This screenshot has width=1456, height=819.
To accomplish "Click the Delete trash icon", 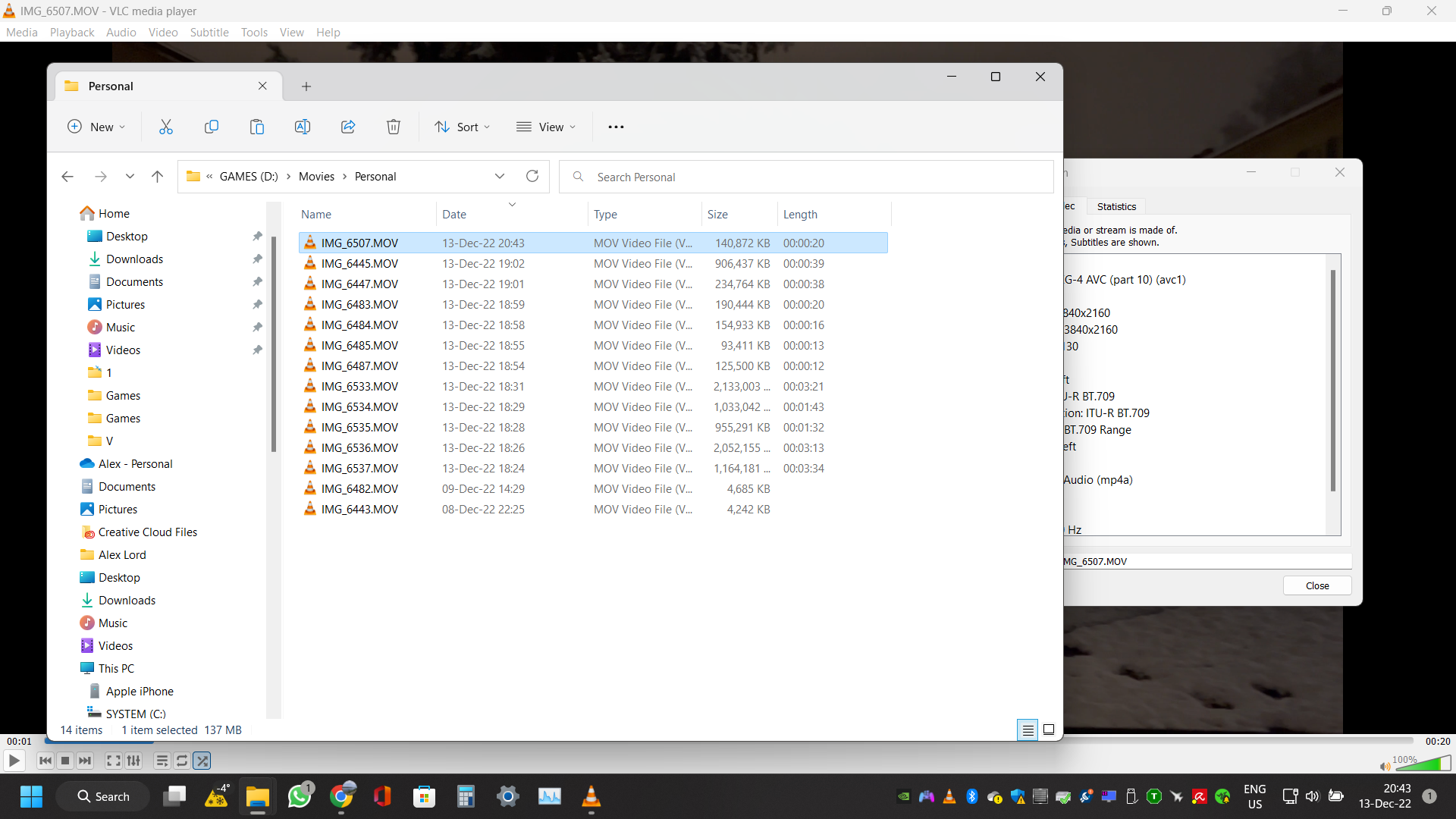I will coord(393,127).
